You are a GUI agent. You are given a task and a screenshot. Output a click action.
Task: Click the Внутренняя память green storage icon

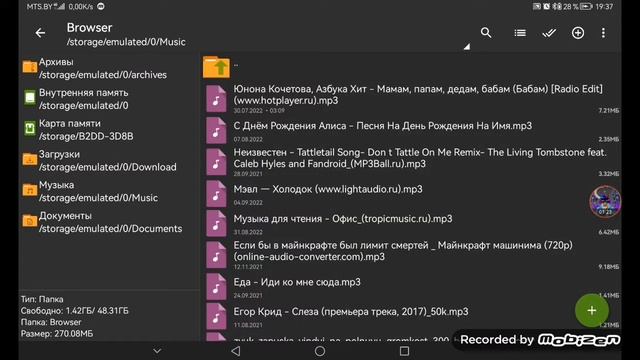click(x=30, y=98)
